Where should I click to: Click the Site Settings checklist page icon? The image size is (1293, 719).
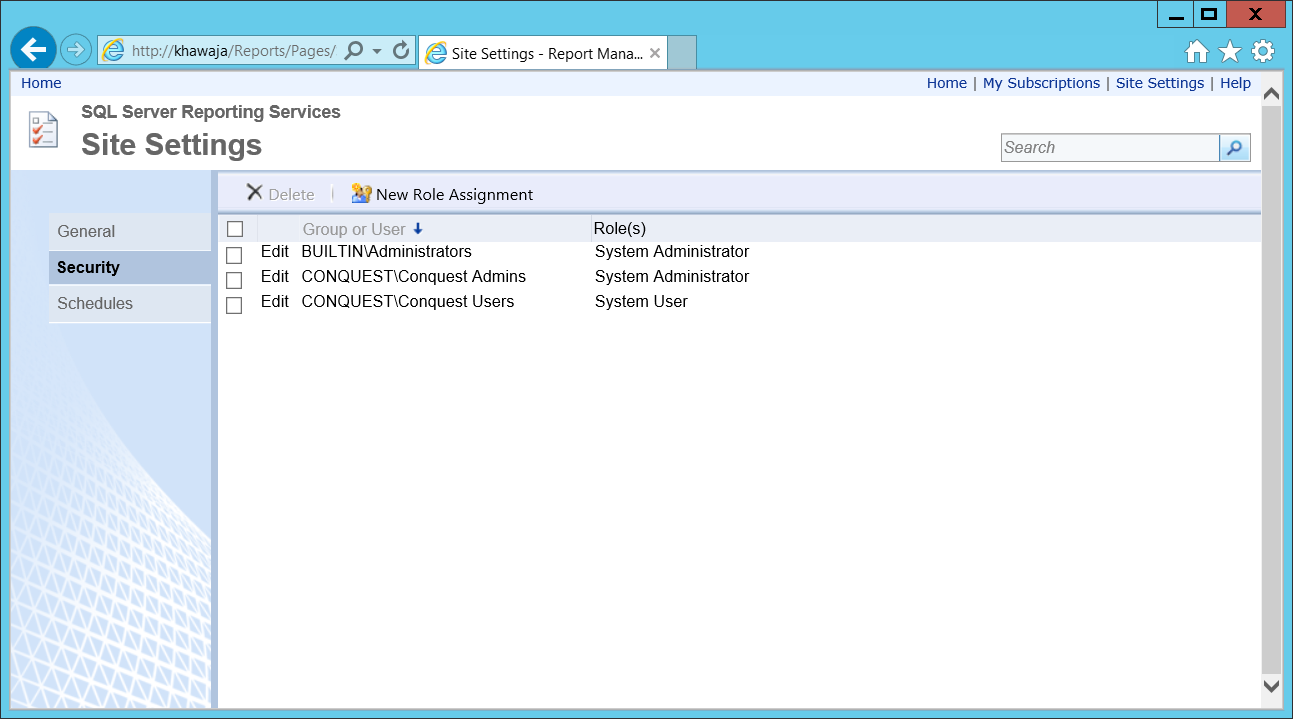[x=44, y=130]
